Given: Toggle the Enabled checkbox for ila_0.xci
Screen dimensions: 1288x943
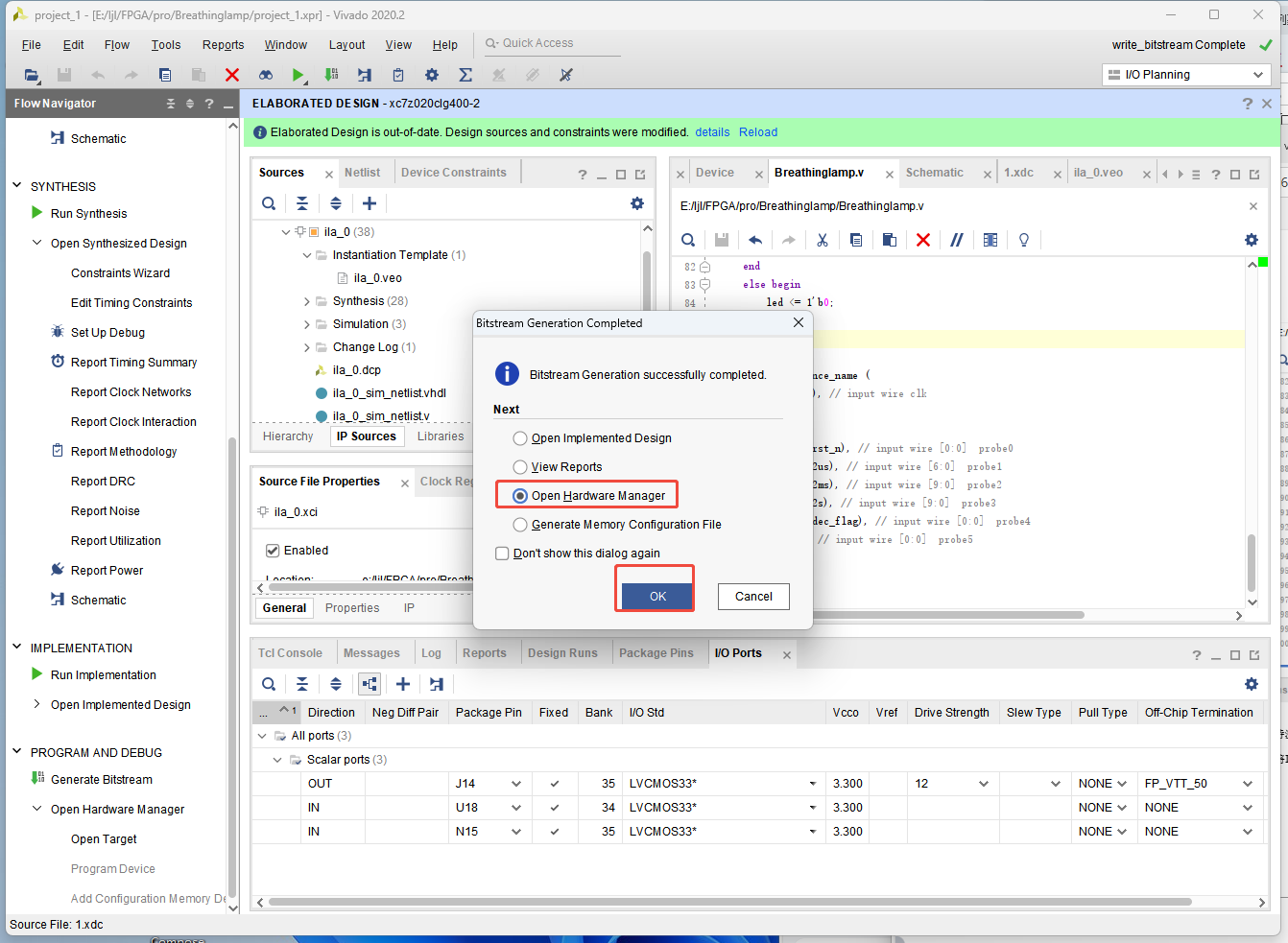Looking at the screenshot, I should 273,551.
